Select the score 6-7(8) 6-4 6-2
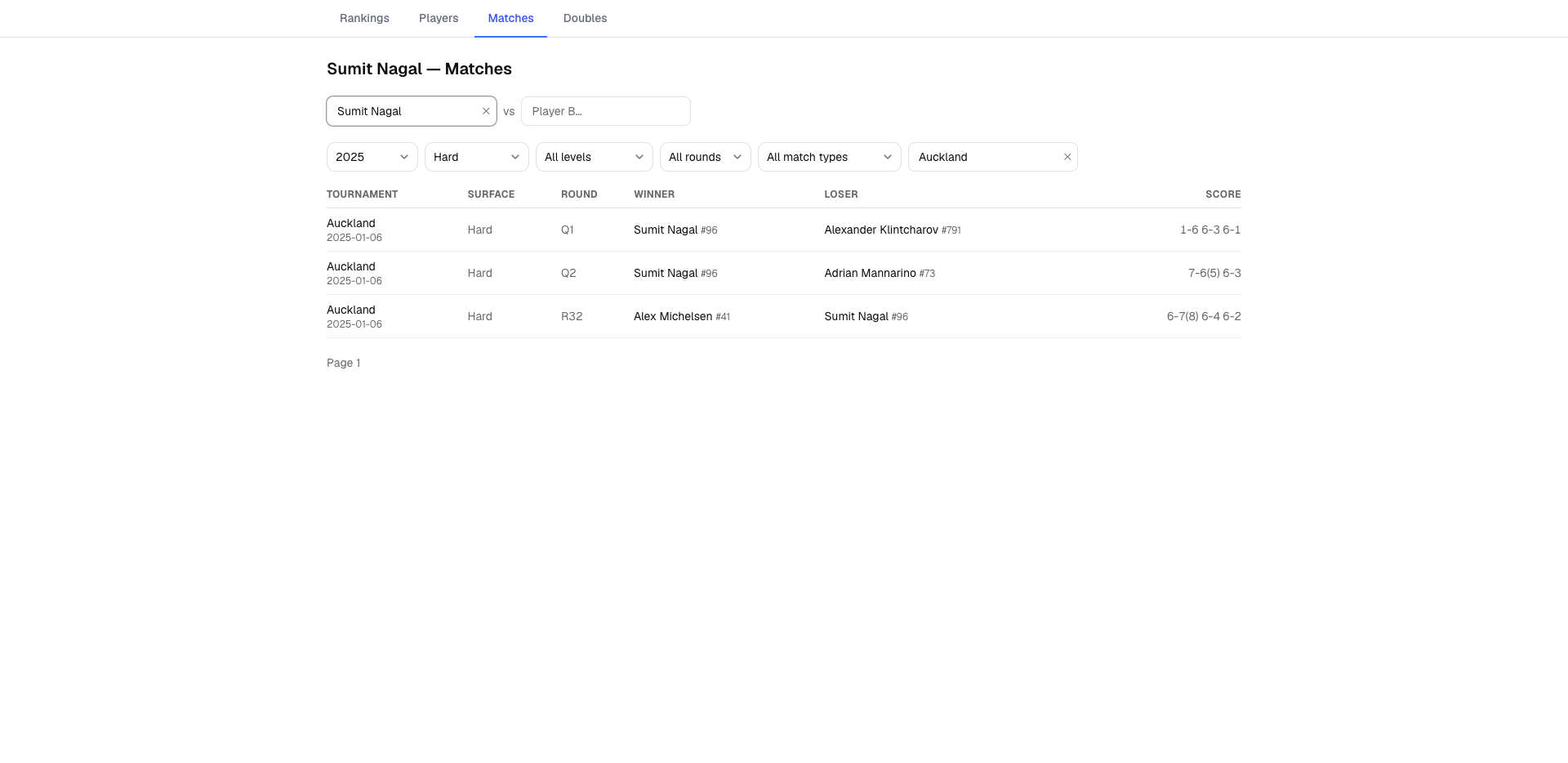This screenshot has width=1568, height=763. pos(1204,316)
